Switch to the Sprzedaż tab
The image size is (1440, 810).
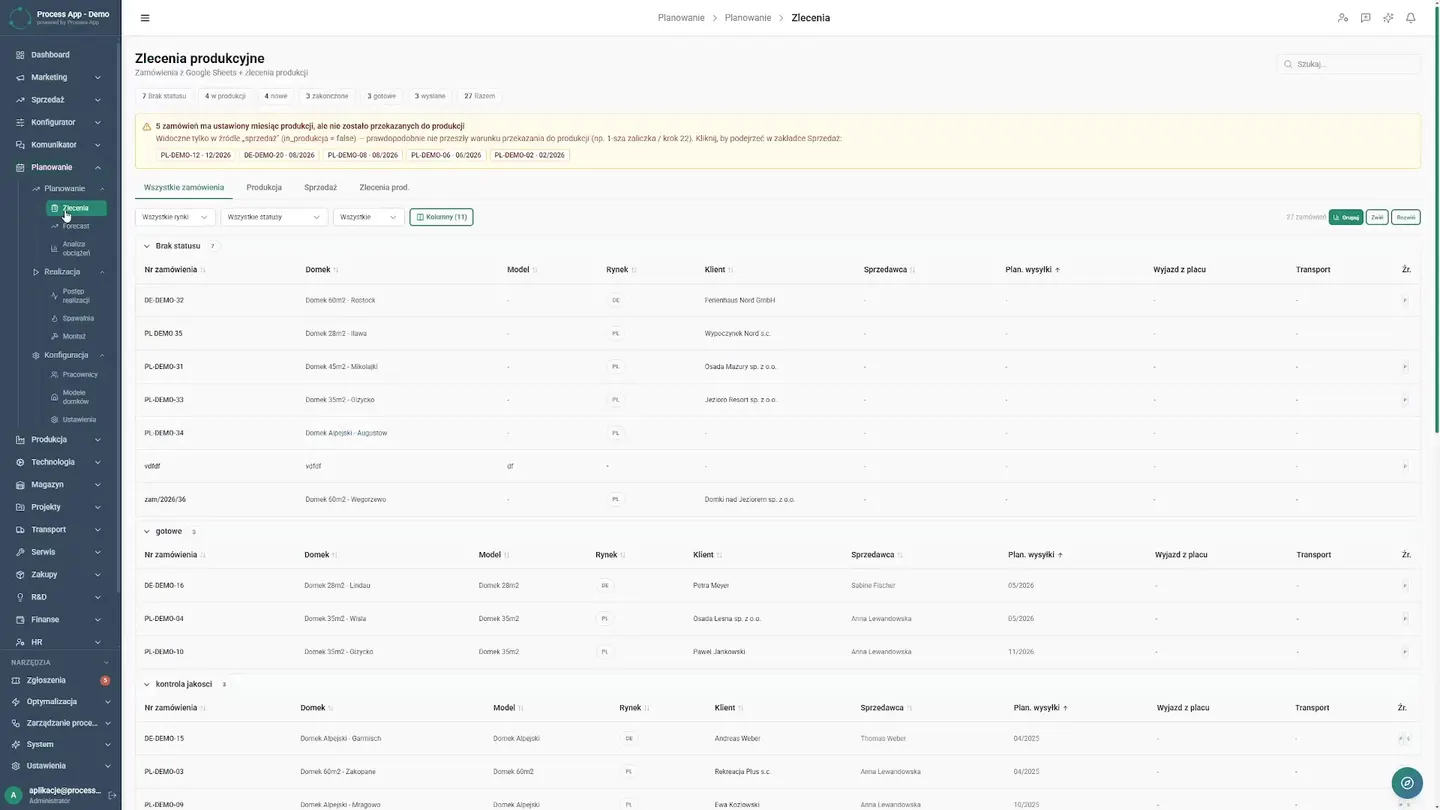click(321, 187)
